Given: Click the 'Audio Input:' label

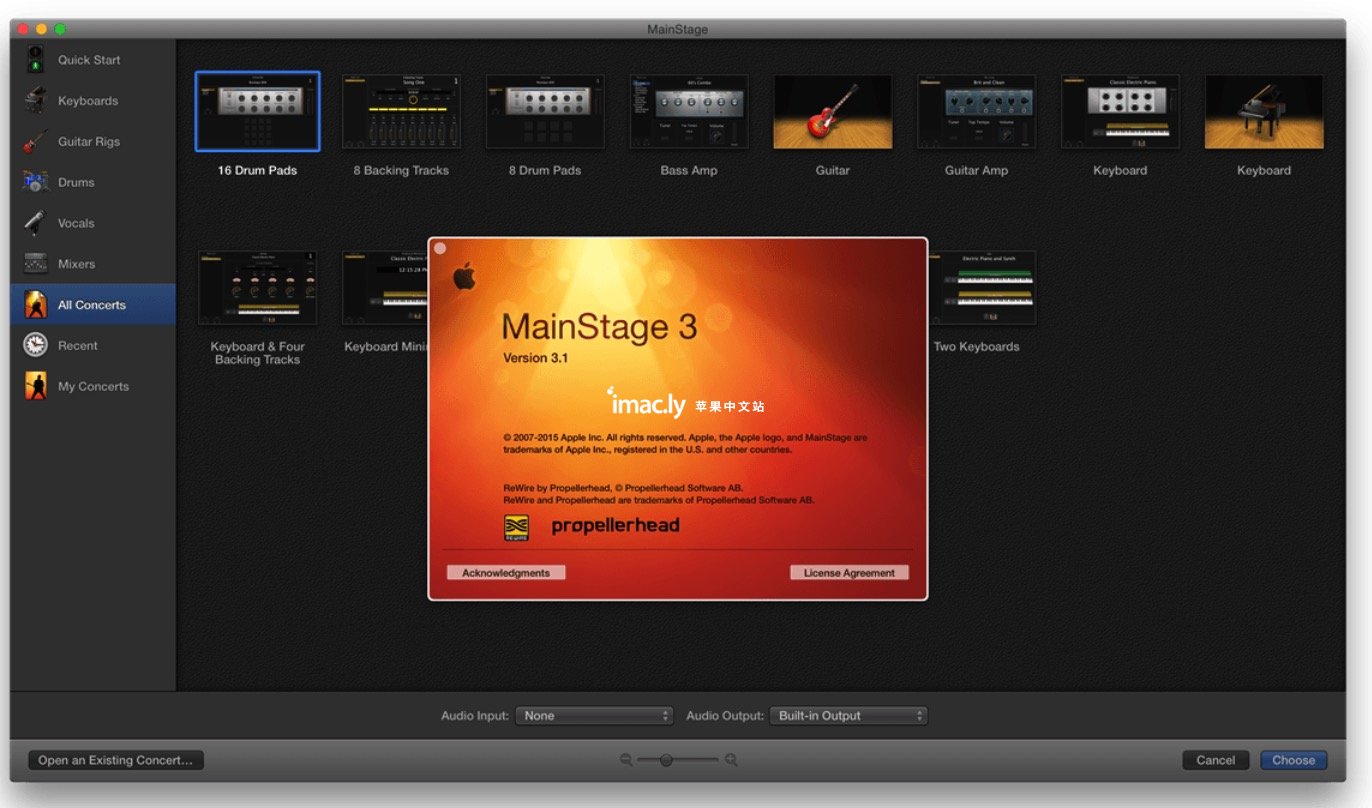Looking at the screenshot, I should tap(475, 716).
